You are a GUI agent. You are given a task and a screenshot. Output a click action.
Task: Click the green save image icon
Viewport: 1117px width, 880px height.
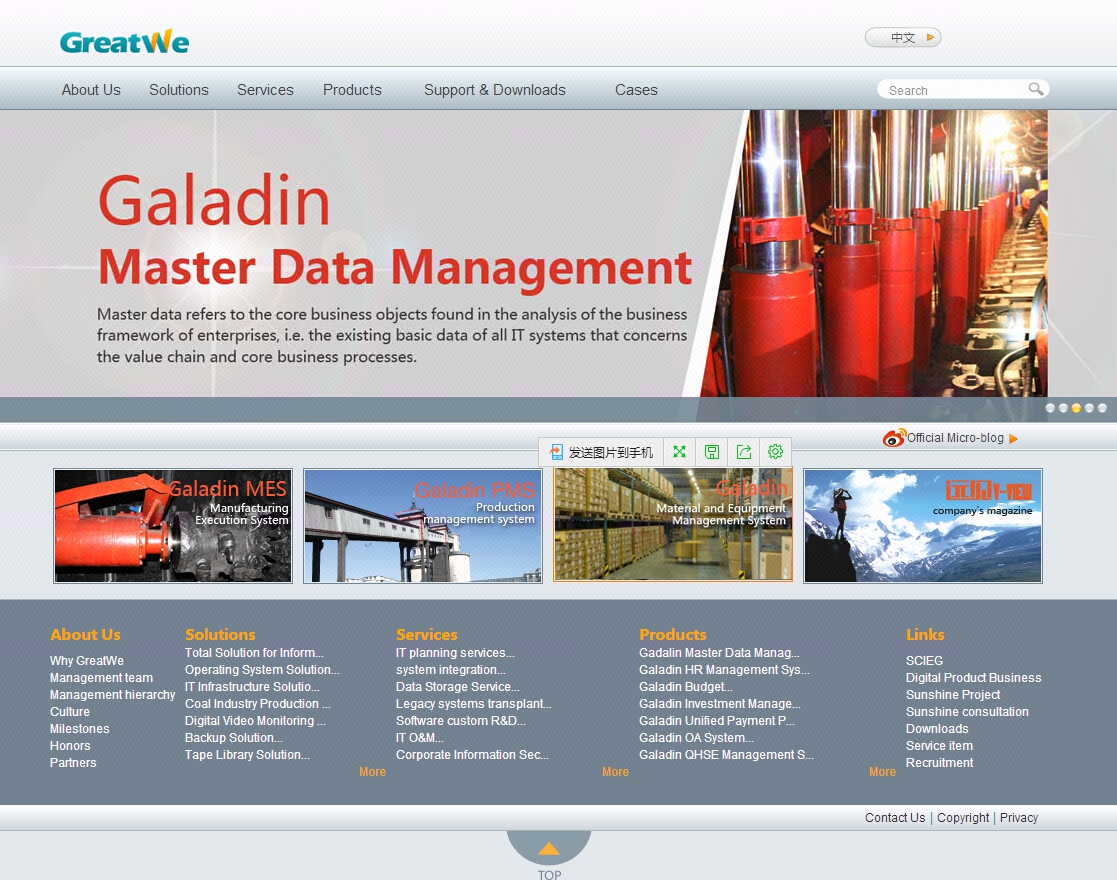711,452
